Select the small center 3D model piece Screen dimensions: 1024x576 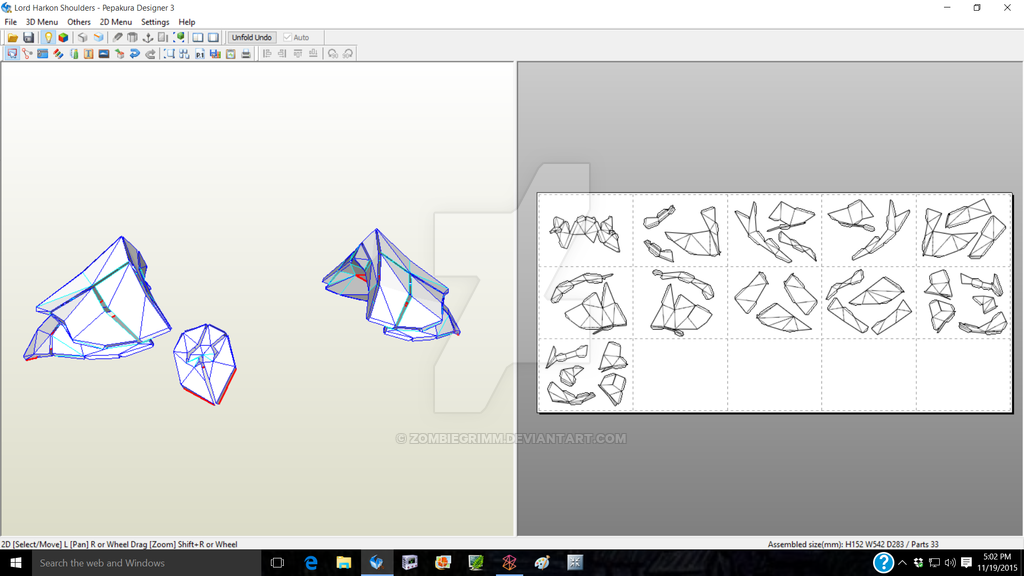(206, 366)
